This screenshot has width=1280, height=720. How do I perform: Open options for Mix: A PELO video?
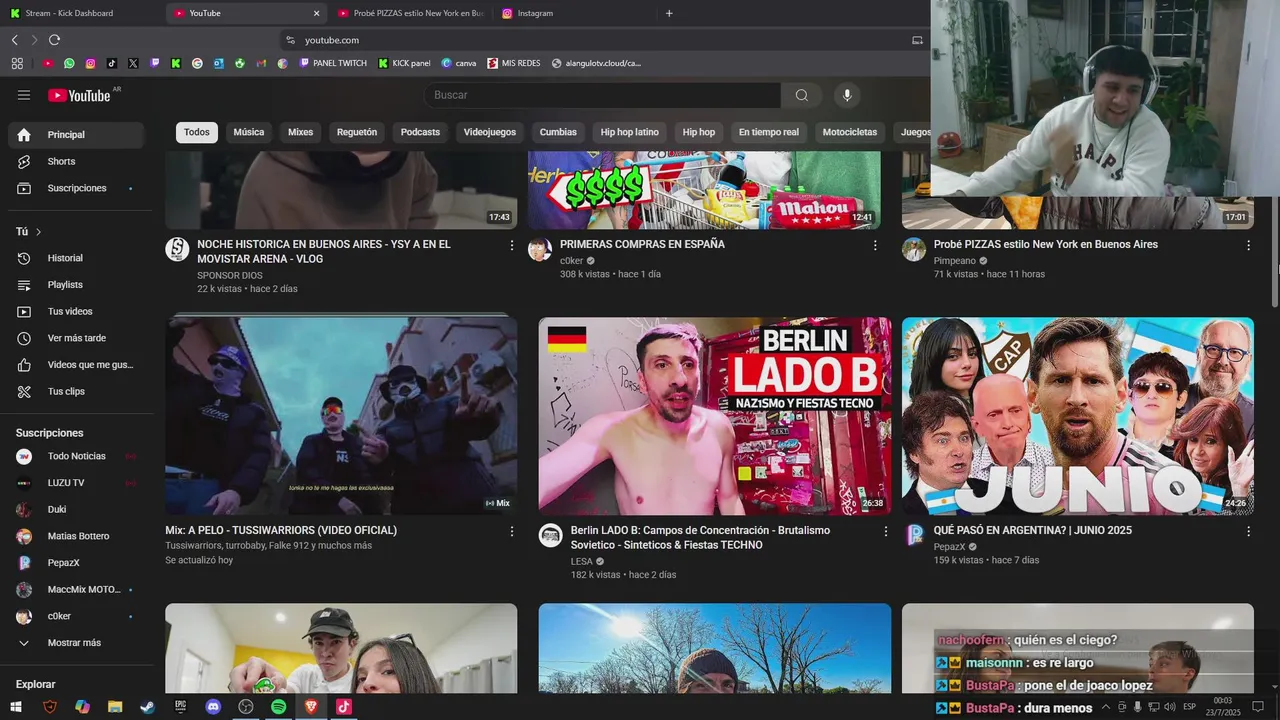[x=512, y=531]
